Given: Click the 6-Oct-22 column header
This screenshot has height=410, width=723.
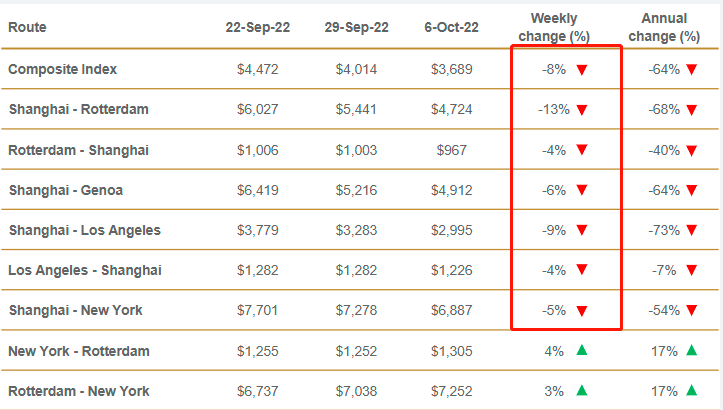Looking at the screenshot, I should pos(454,28).
